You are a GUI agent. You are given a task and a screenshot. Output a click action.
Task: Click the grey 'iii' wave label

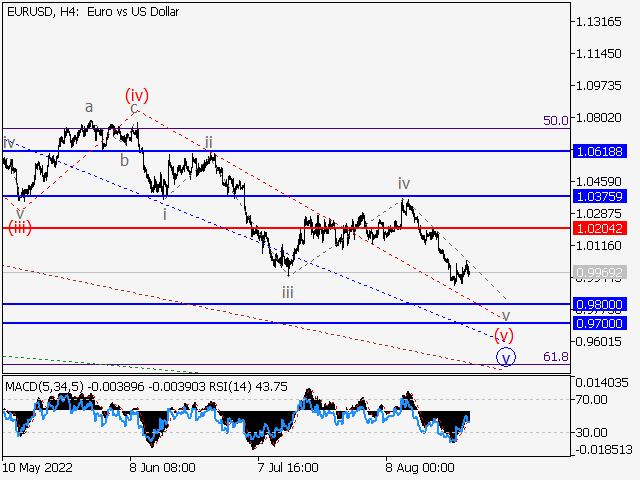pos(288,292)
